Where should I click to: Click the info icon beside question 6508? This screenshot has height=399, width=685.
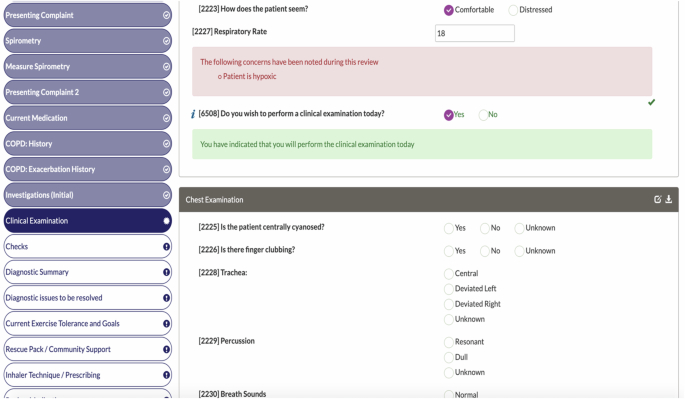tap(193, 114)
